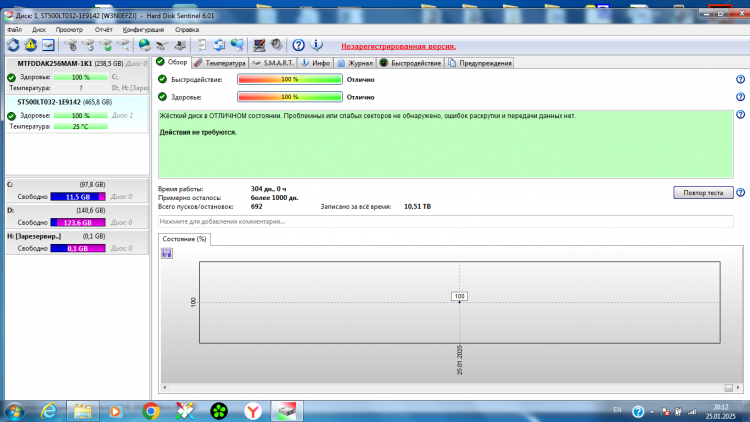Click the C: partition free space bar 11,5 GB
The width and height of the screenshot is (750, 422).
(x=78, y=197)
